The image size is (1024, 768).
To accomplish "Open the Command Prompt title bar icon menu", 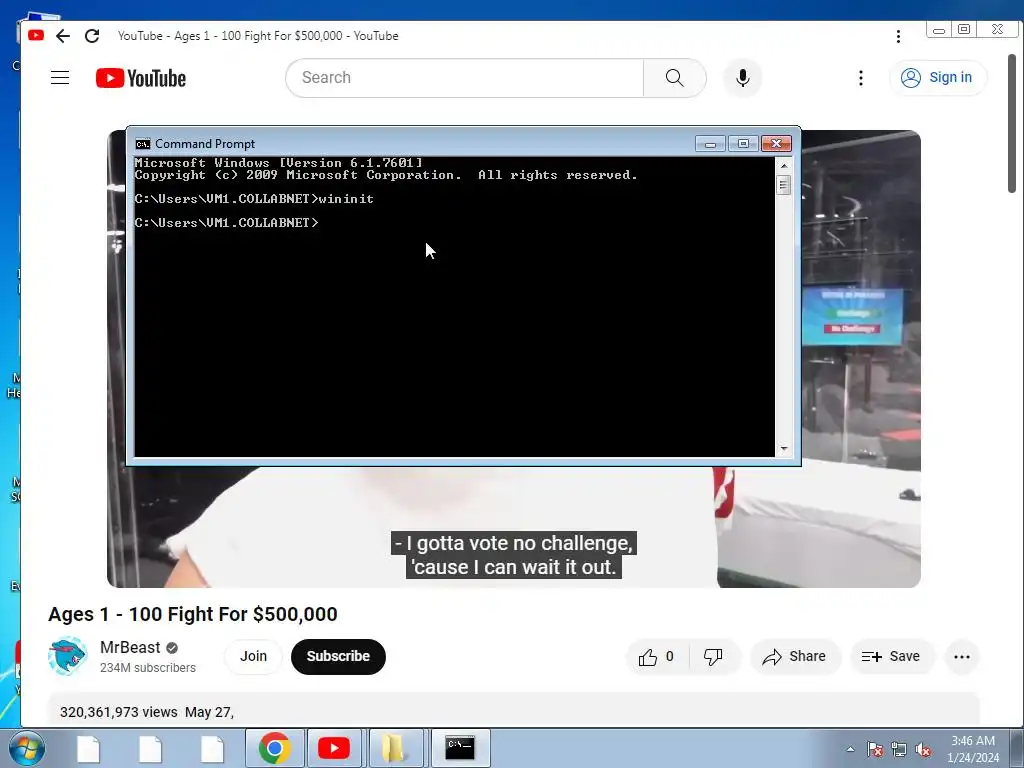I will tap(143, 144).
